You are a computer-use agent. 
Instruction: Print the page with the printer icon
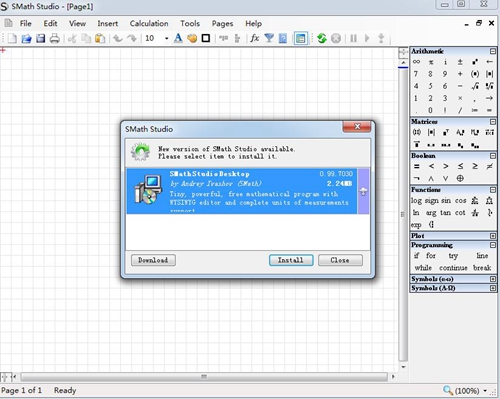[55, 38]
